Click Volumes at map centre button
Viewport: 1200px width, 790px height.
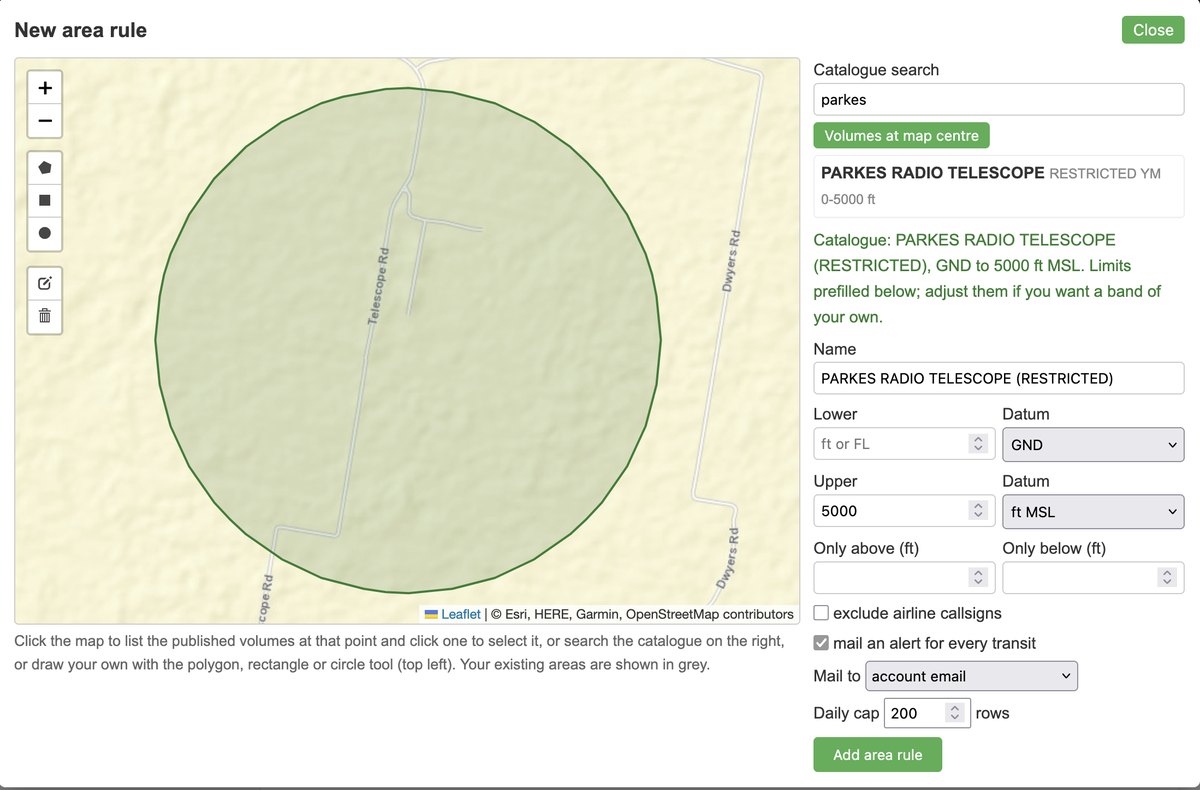click(x=901, y=135)
